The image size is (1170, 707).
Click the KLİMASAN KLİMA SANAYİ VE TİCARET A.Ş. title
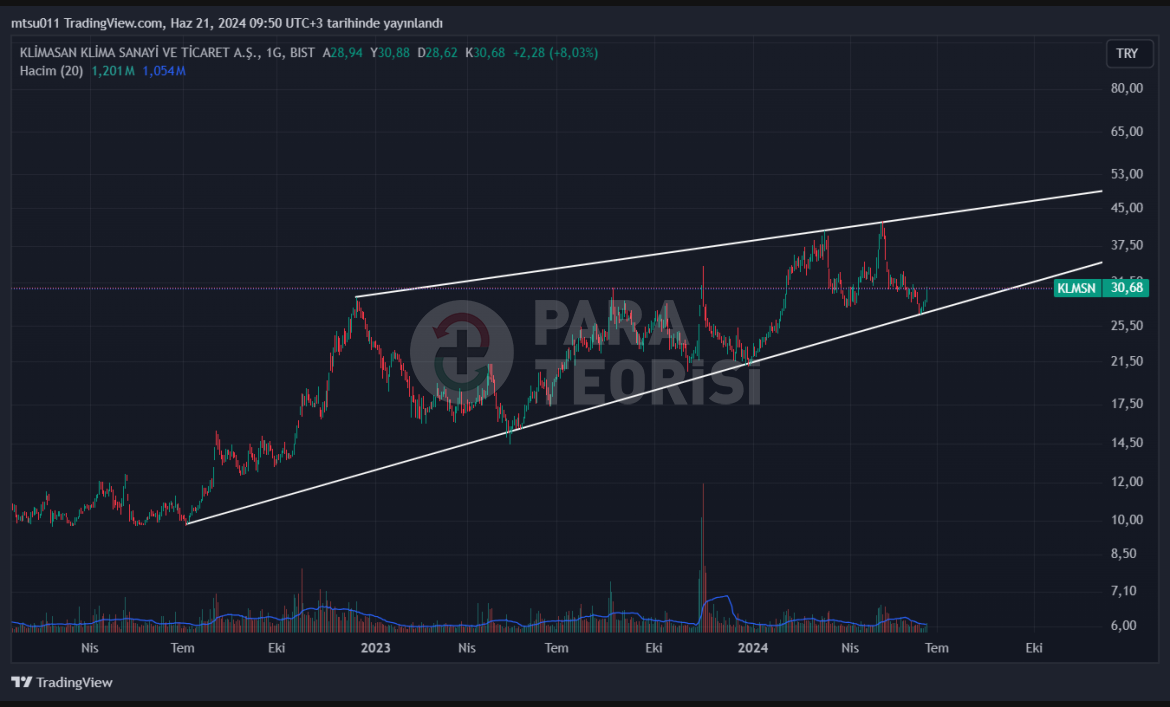(x=139, y=53)
